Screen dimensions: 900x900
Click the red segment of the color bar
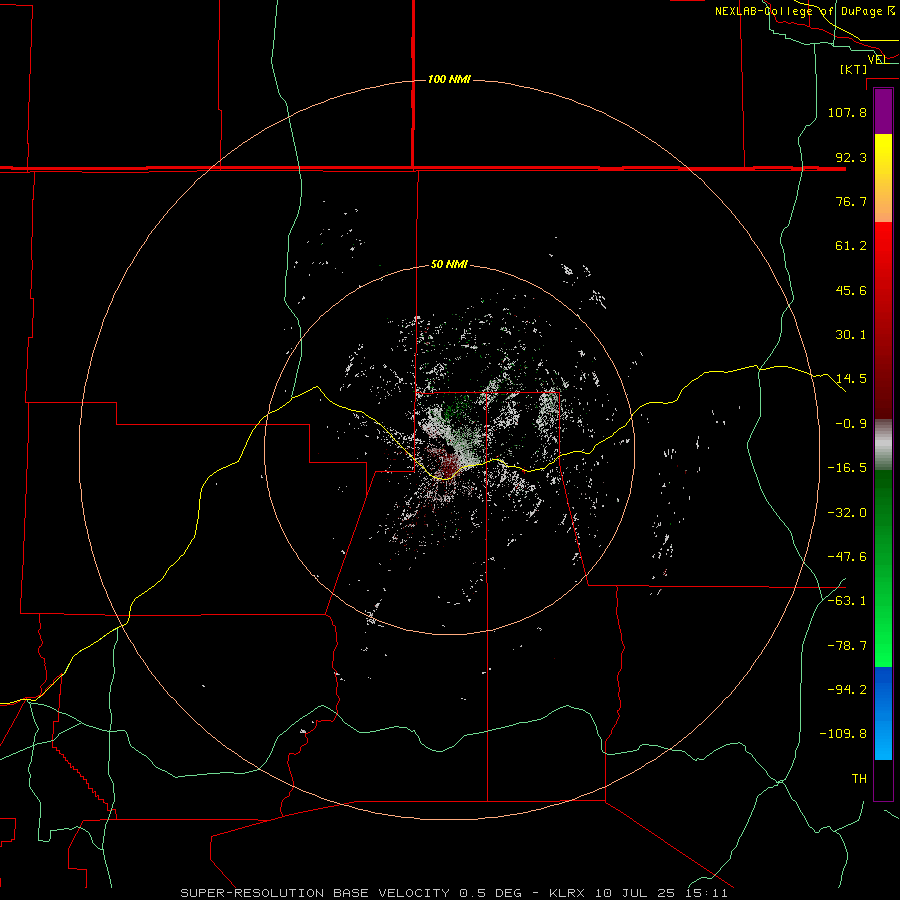(883, 320)
